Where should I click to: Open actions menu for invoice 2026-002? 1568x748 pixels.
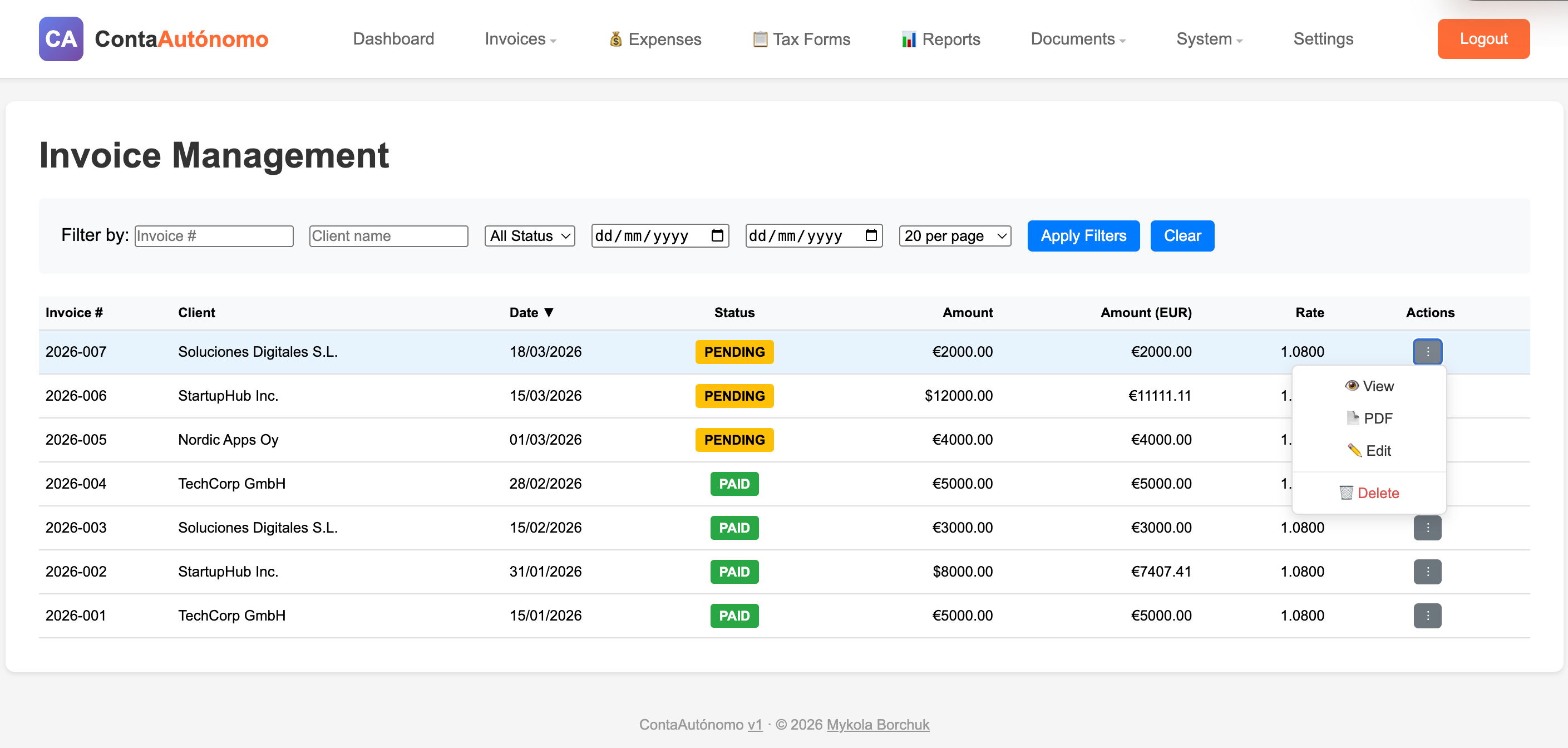(1427, 572)
